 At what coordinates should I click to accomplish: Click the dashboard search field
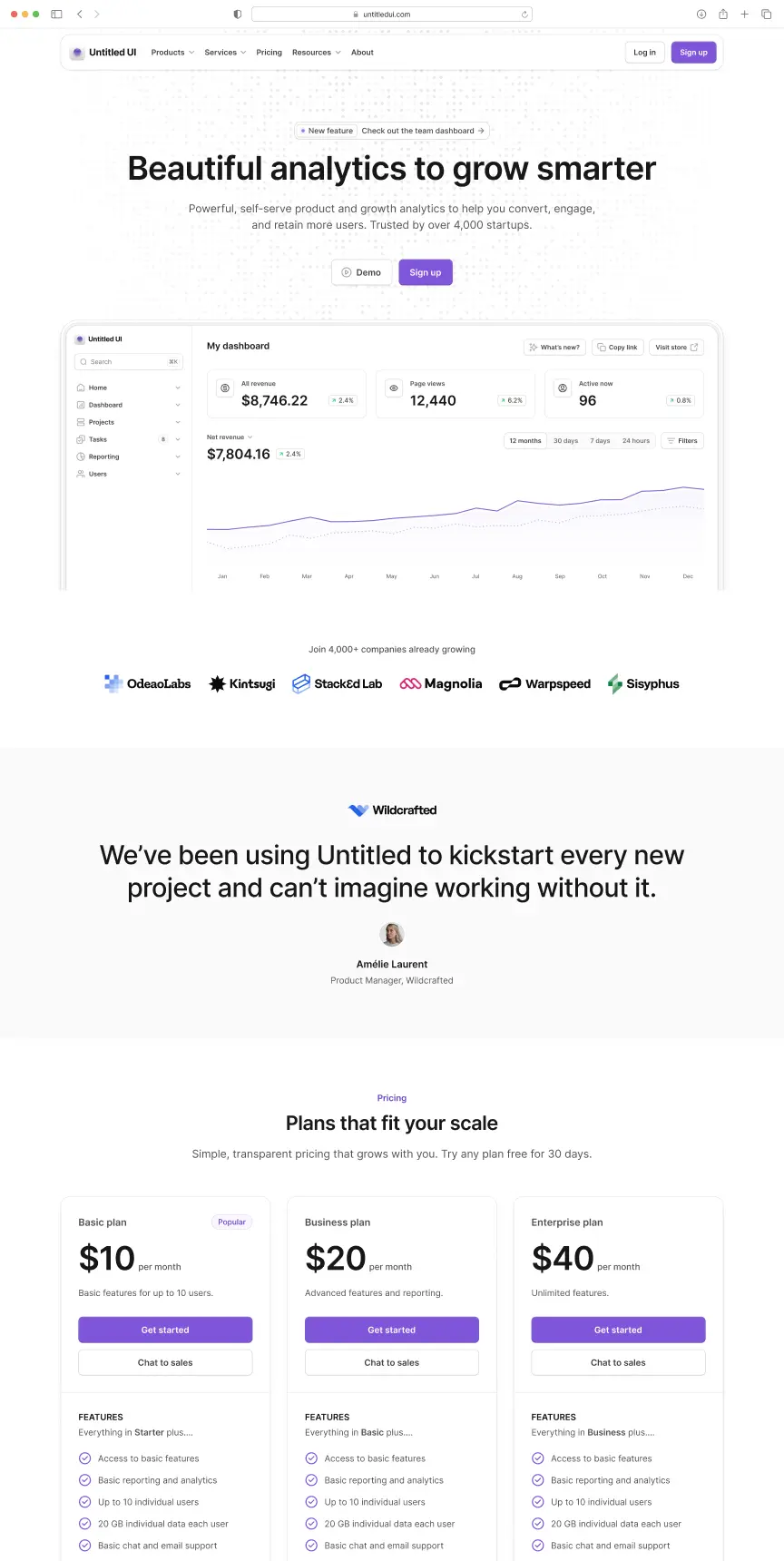pos(128,361)
